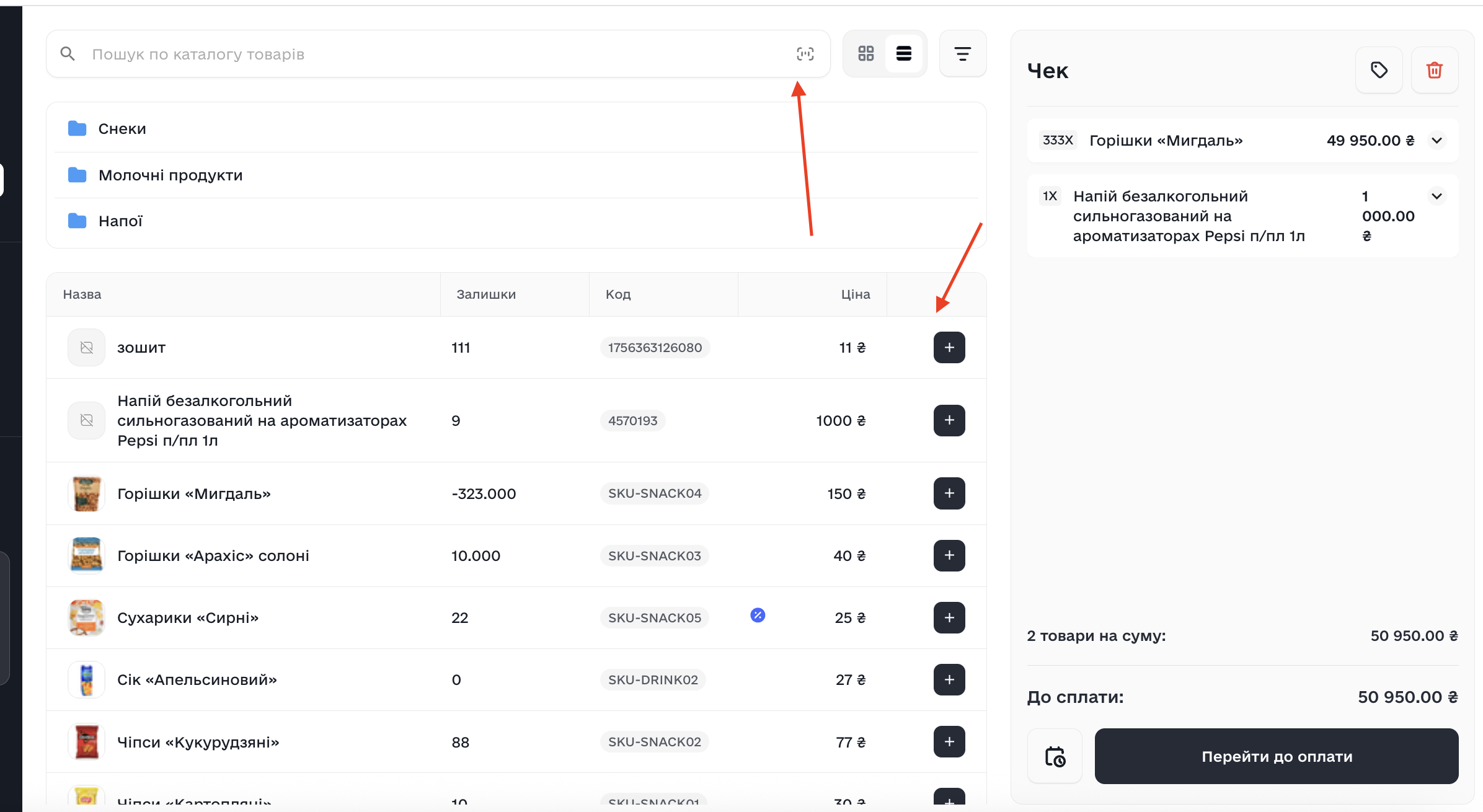
Task: Open the Снеки category folder
Action: pos(122,129)
